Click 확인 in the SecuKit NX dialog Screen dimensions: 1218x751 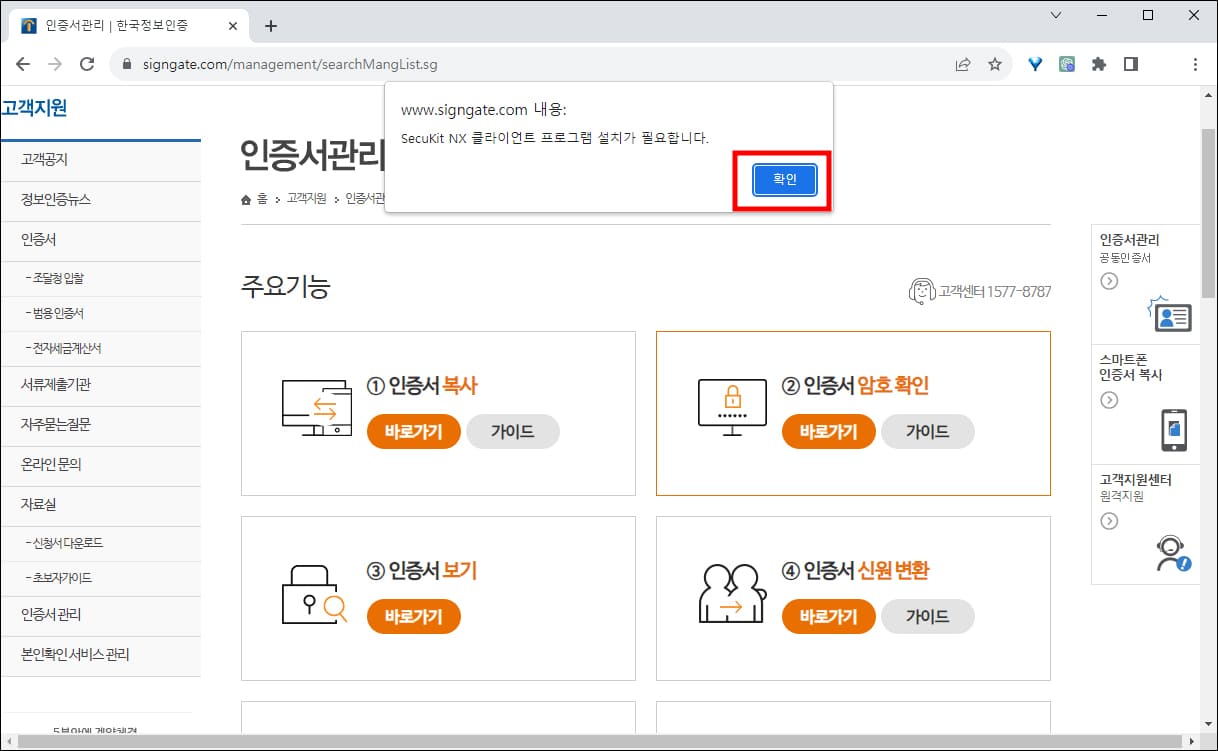click(x=784, y=181)
